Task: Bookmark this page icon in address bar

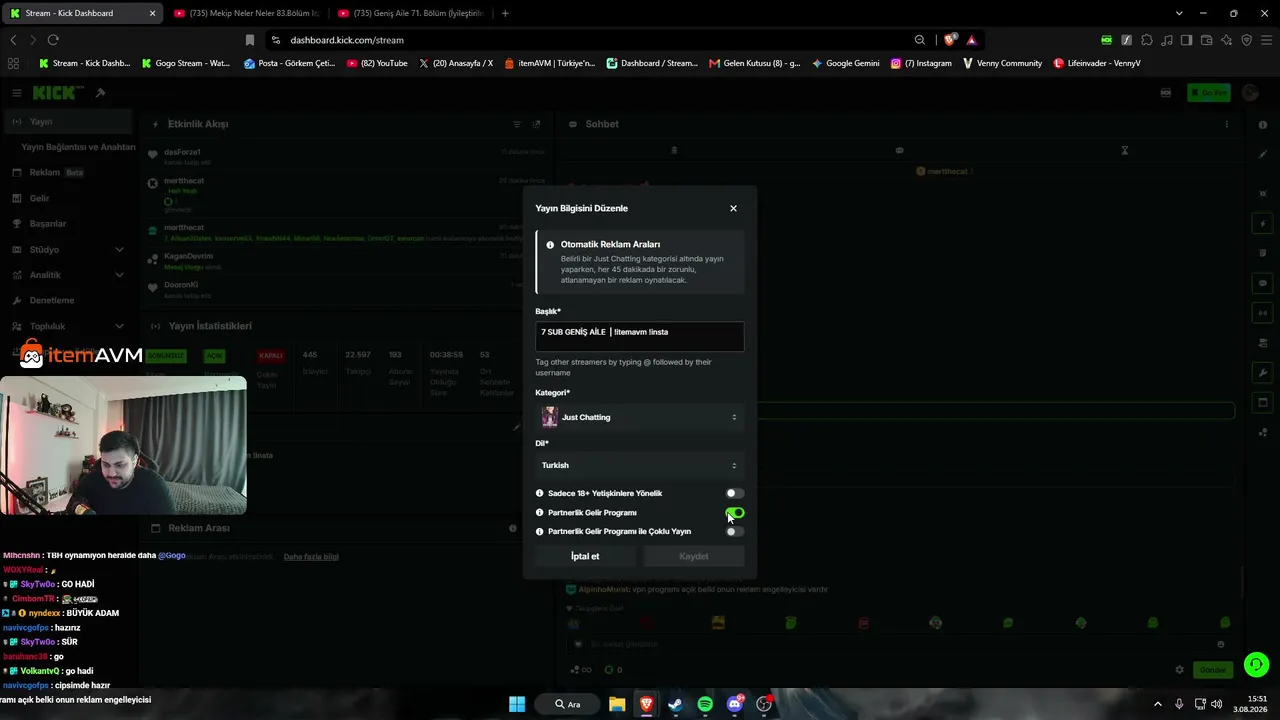Action: (250, 40)
